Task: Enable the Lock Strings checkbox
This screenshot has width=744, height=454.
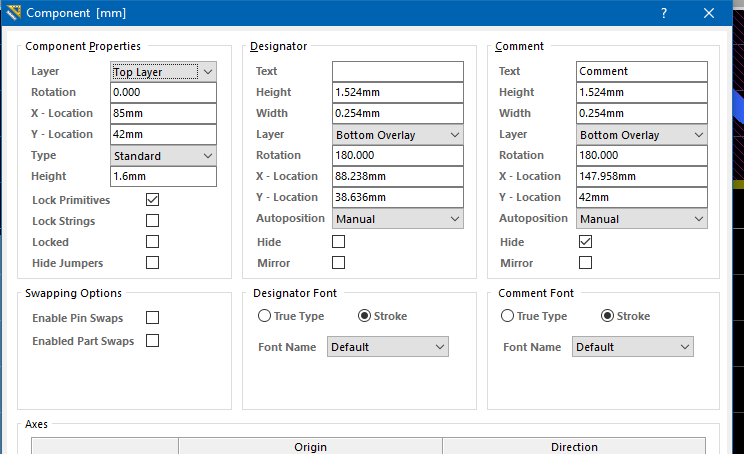Action: tap(153, 221)
